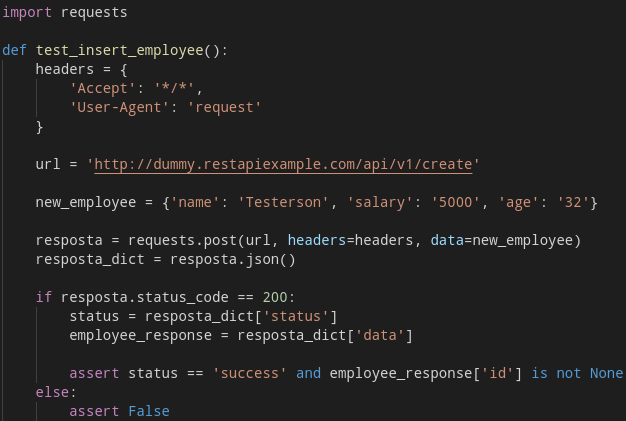
Task: Click the number 200 in the if condition
Action: click(275, 297)
